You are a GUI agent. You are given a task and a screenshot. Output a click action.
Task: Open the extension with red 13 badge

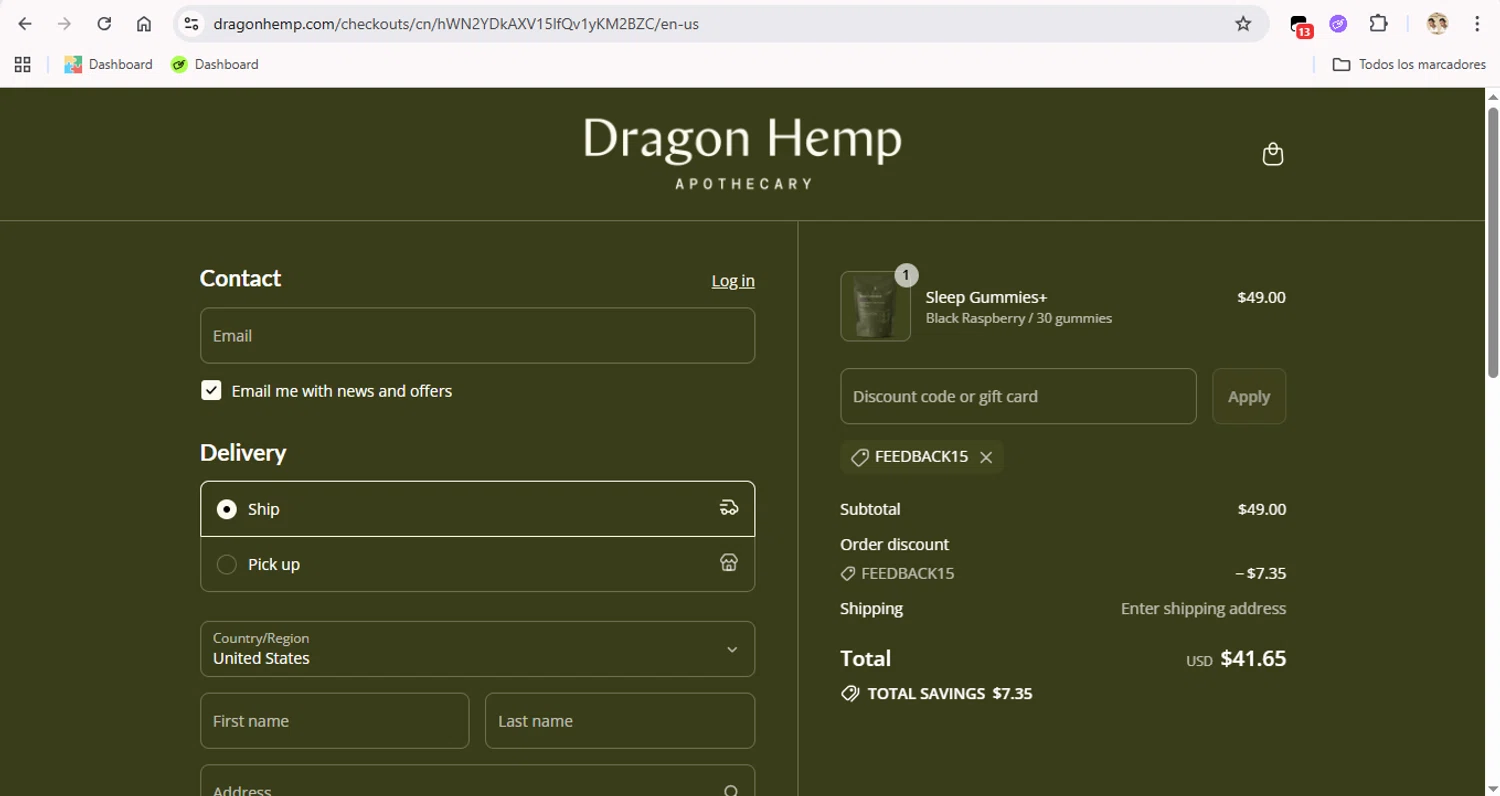1300,25
